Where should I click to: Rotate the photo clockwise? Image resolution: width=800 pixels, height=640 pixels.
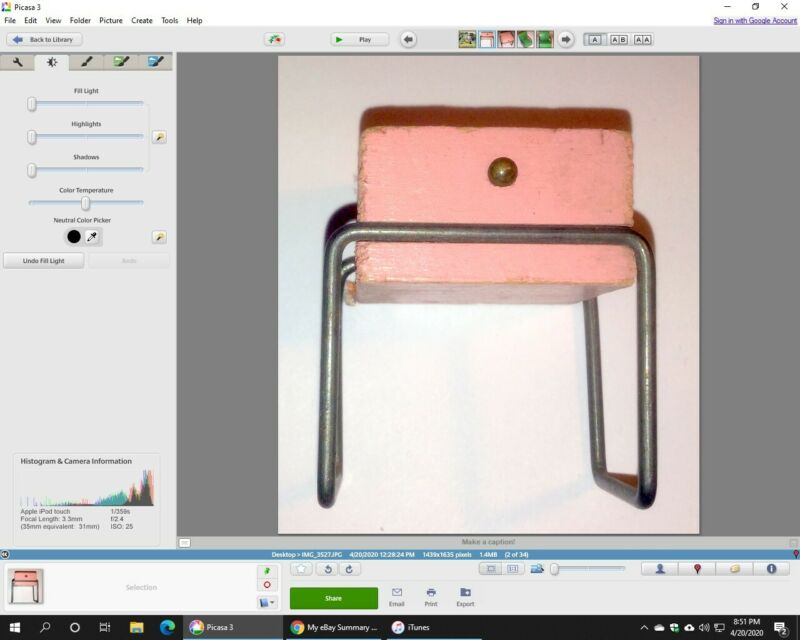349,569
